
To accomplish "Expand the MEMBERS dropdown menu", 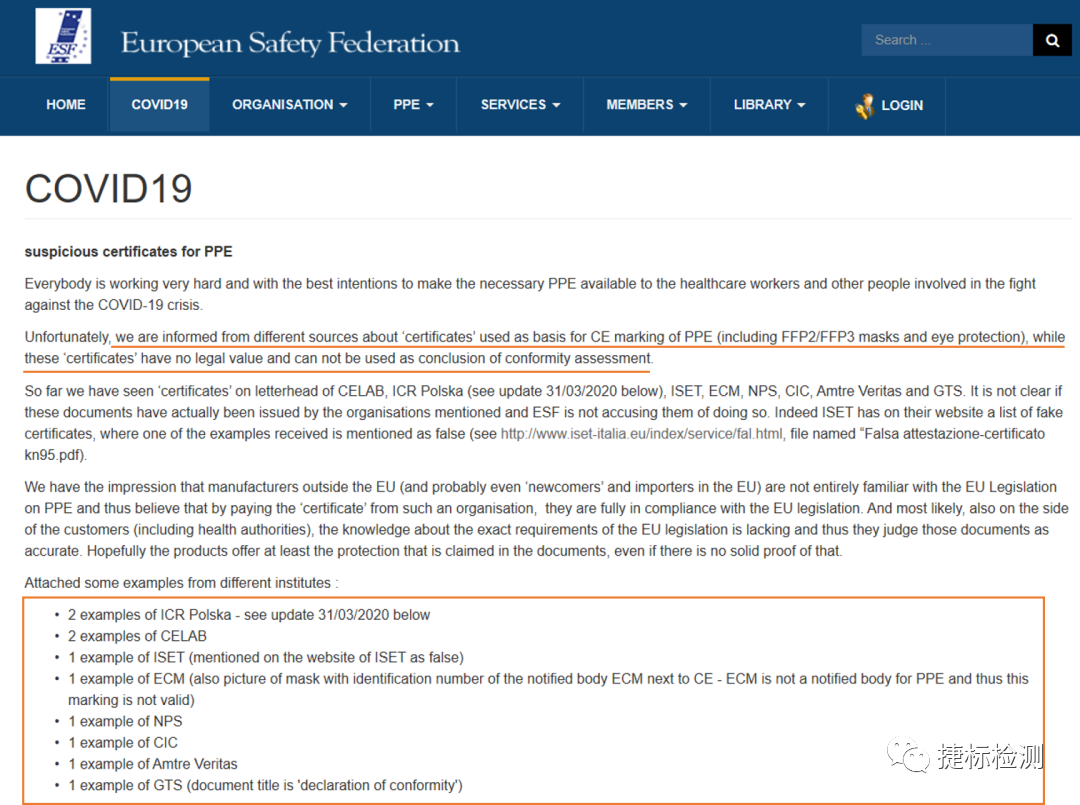I will tap(647, 105).
